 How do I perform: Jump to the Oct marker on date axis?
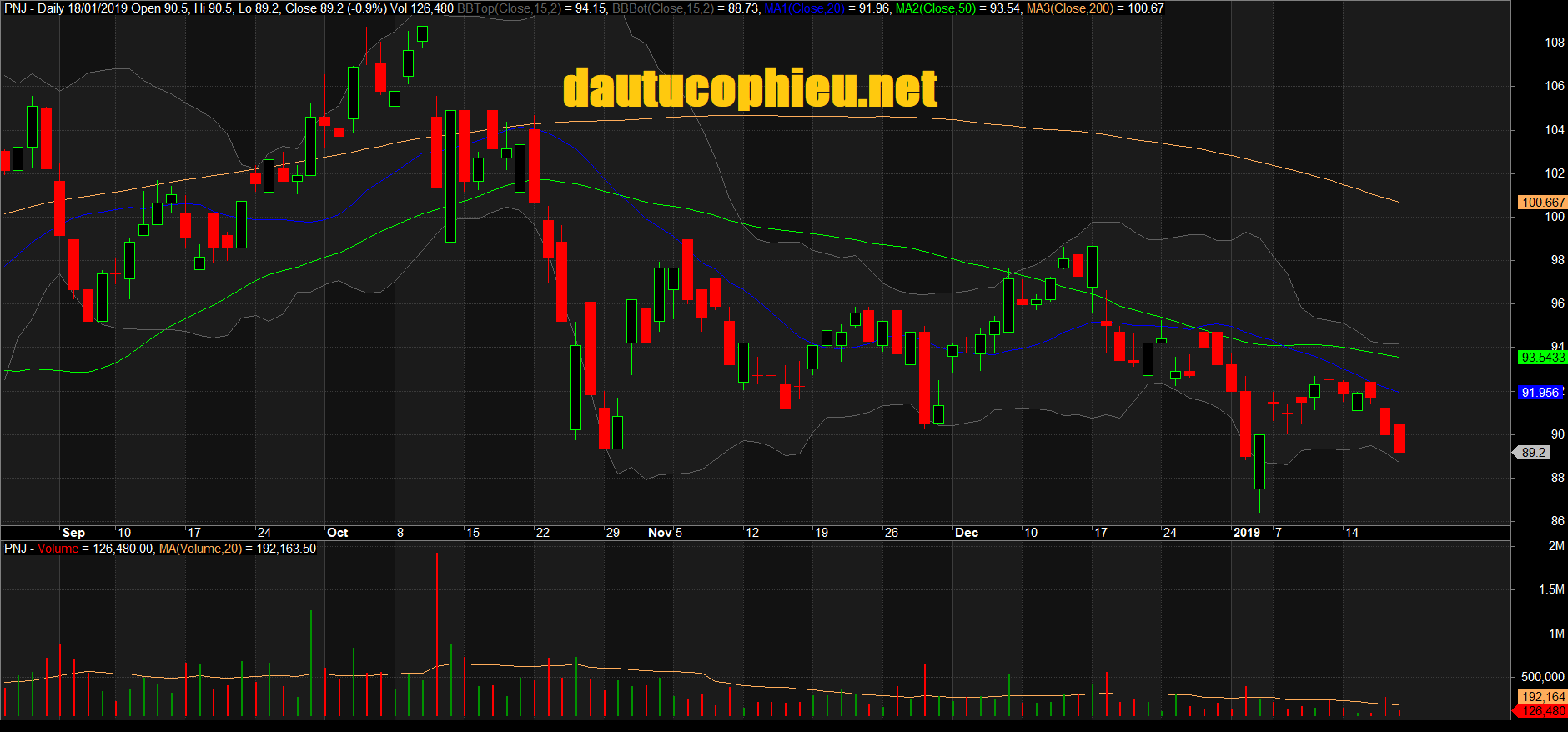coord(337,533)
